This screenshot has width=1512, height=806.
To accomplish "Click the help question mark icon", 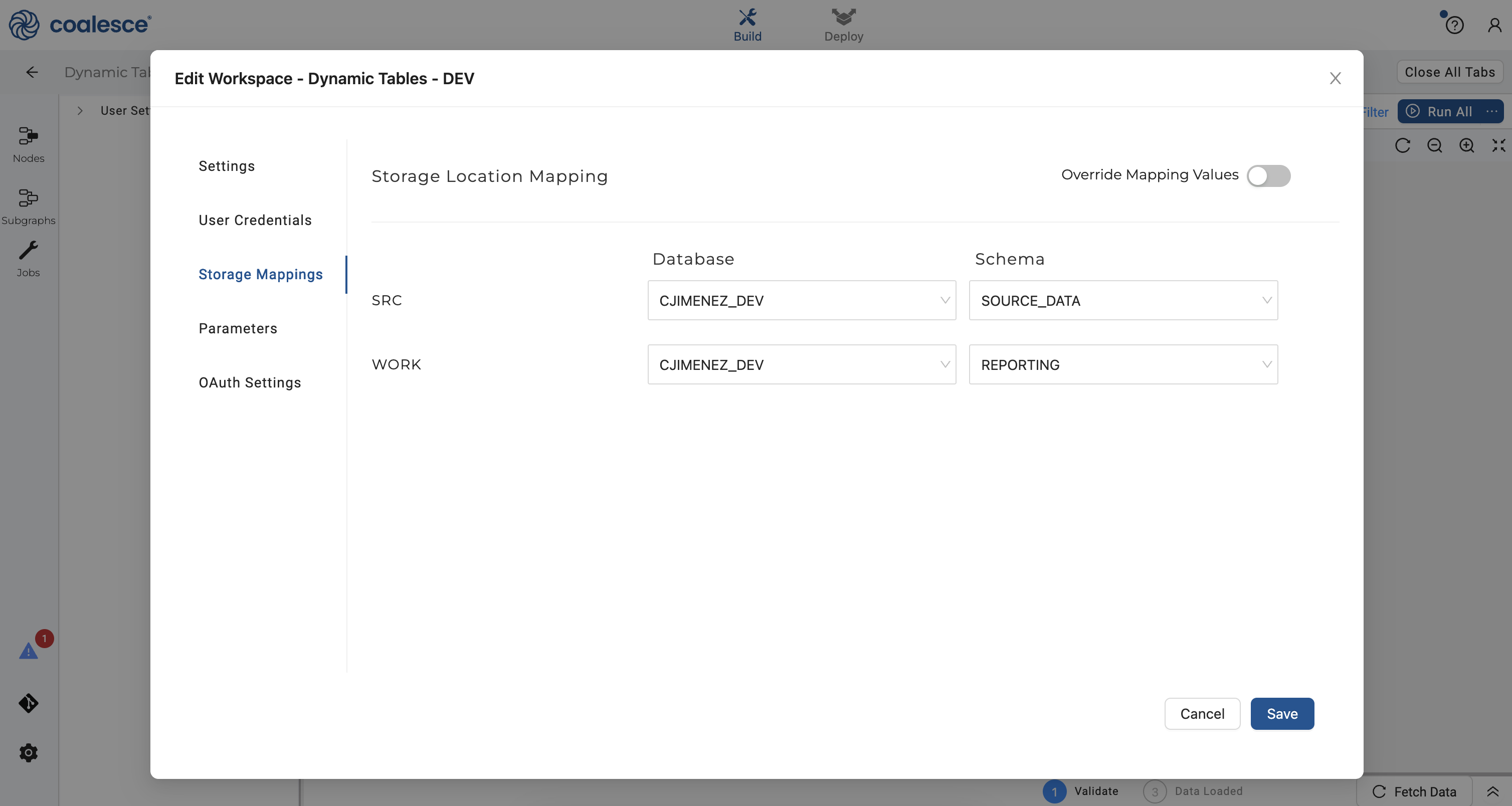I will 1454,25.
